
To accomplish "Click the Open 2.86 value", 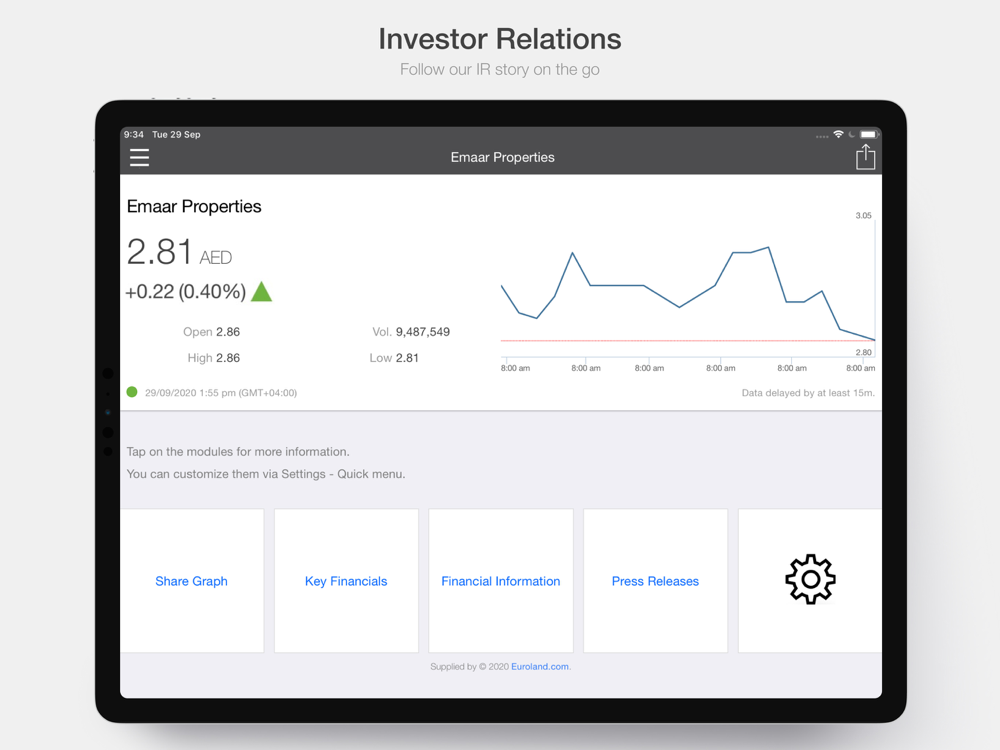I will click(x=211, y=332).
